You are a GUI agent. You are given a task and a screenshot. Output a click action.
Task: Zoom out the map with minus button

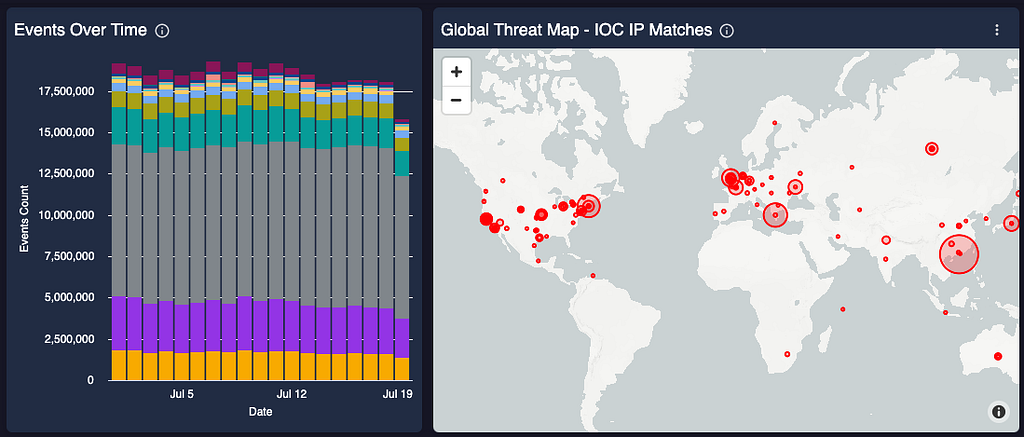coord(456,100)
